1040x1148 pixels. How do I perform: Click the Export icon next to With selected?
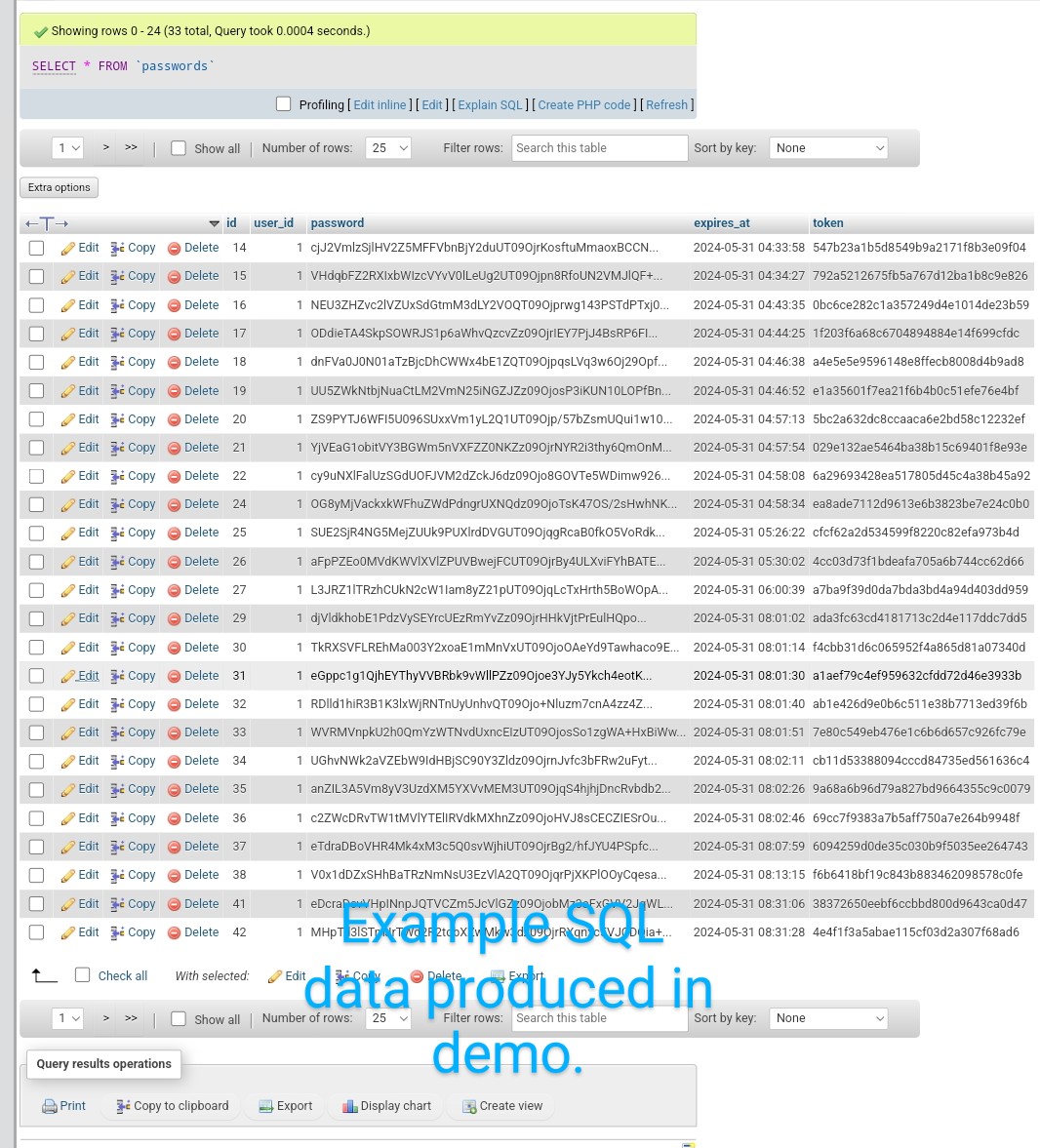click(x=516, y=975)
